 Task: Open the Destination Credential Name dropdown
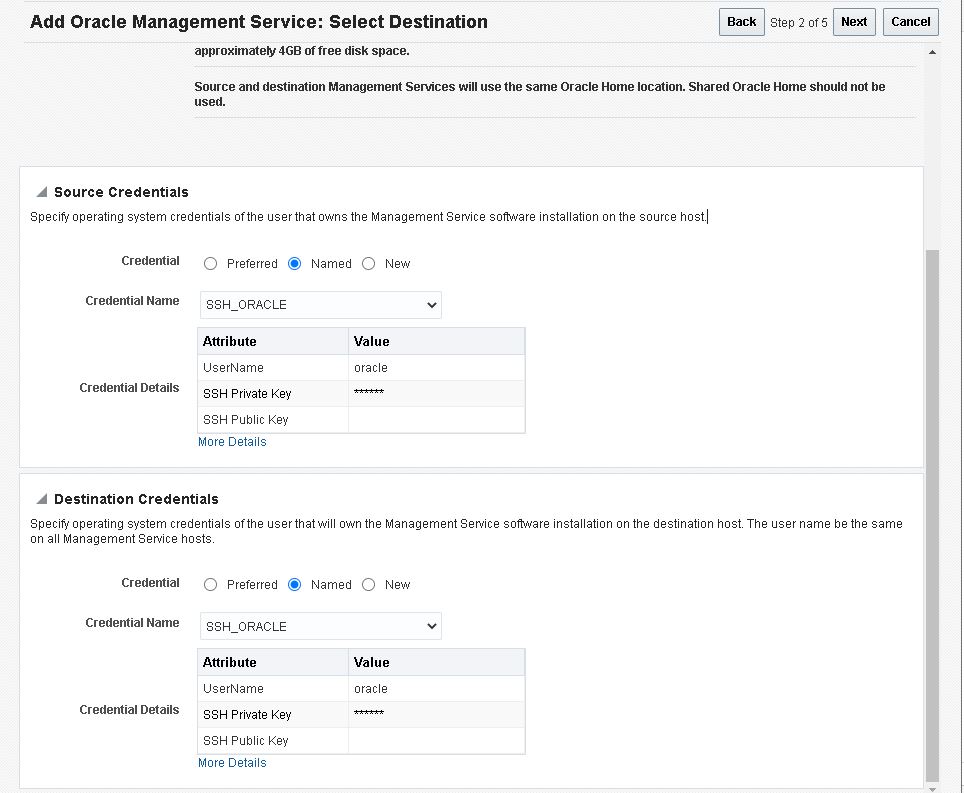[433, 626]
